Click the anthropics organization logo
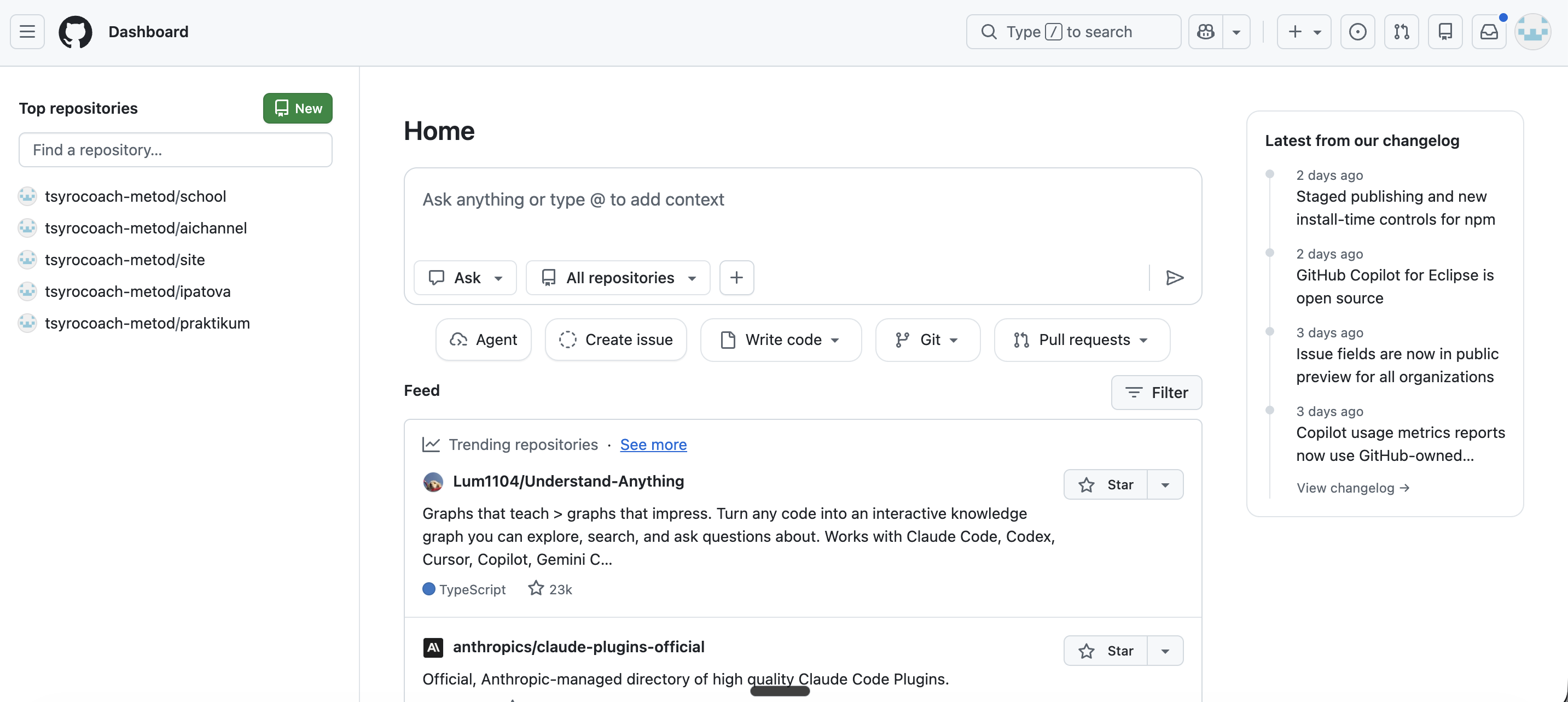 pos(433,647)
